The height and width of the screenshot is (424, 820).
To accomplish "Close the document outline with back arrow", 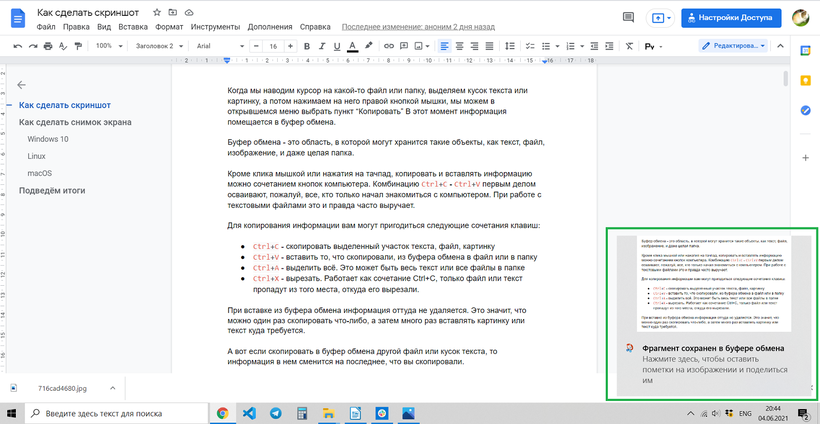I will (22, 86).
